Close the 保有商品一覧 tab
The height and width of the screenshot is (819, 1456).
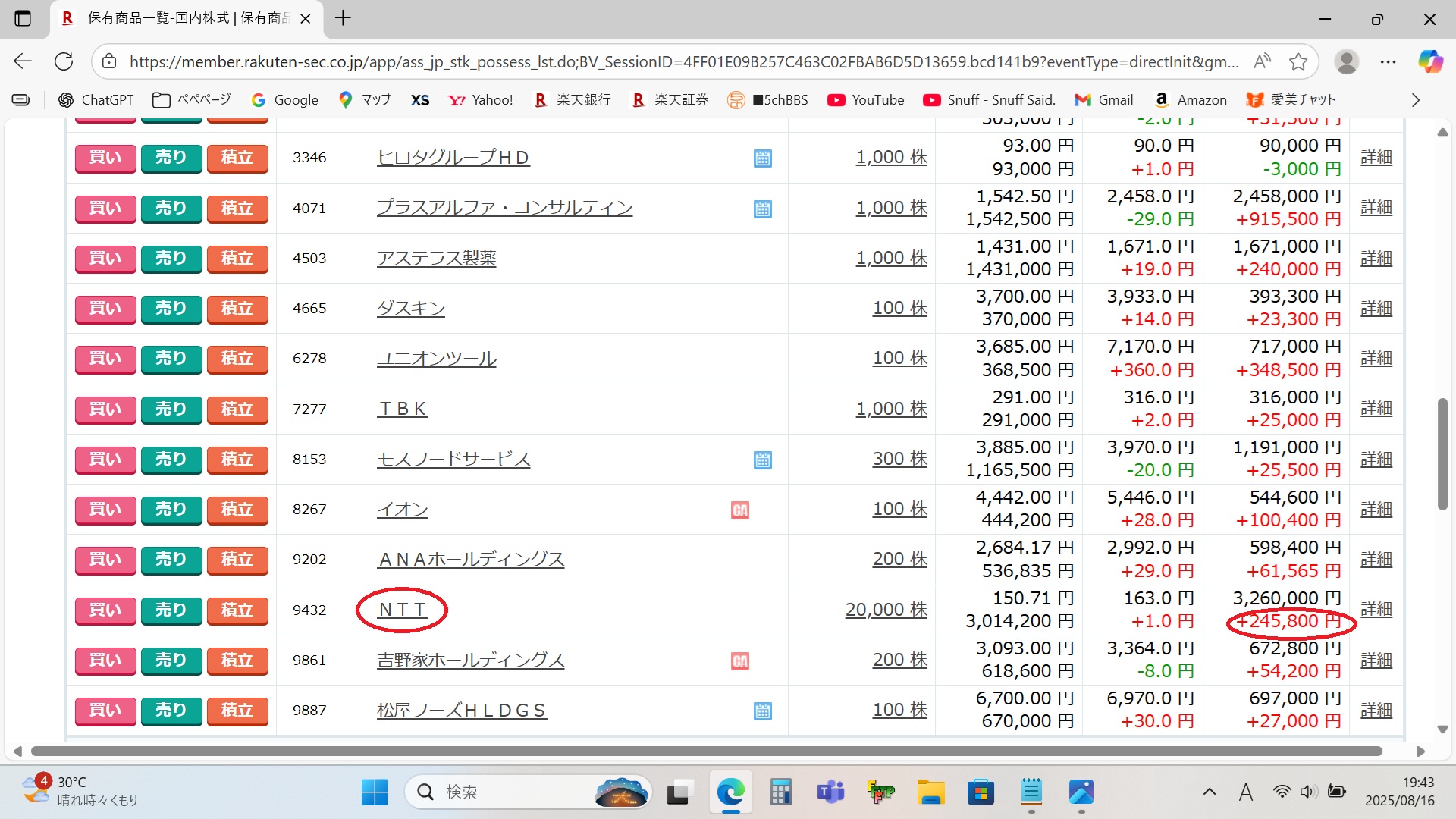point(306,19)
